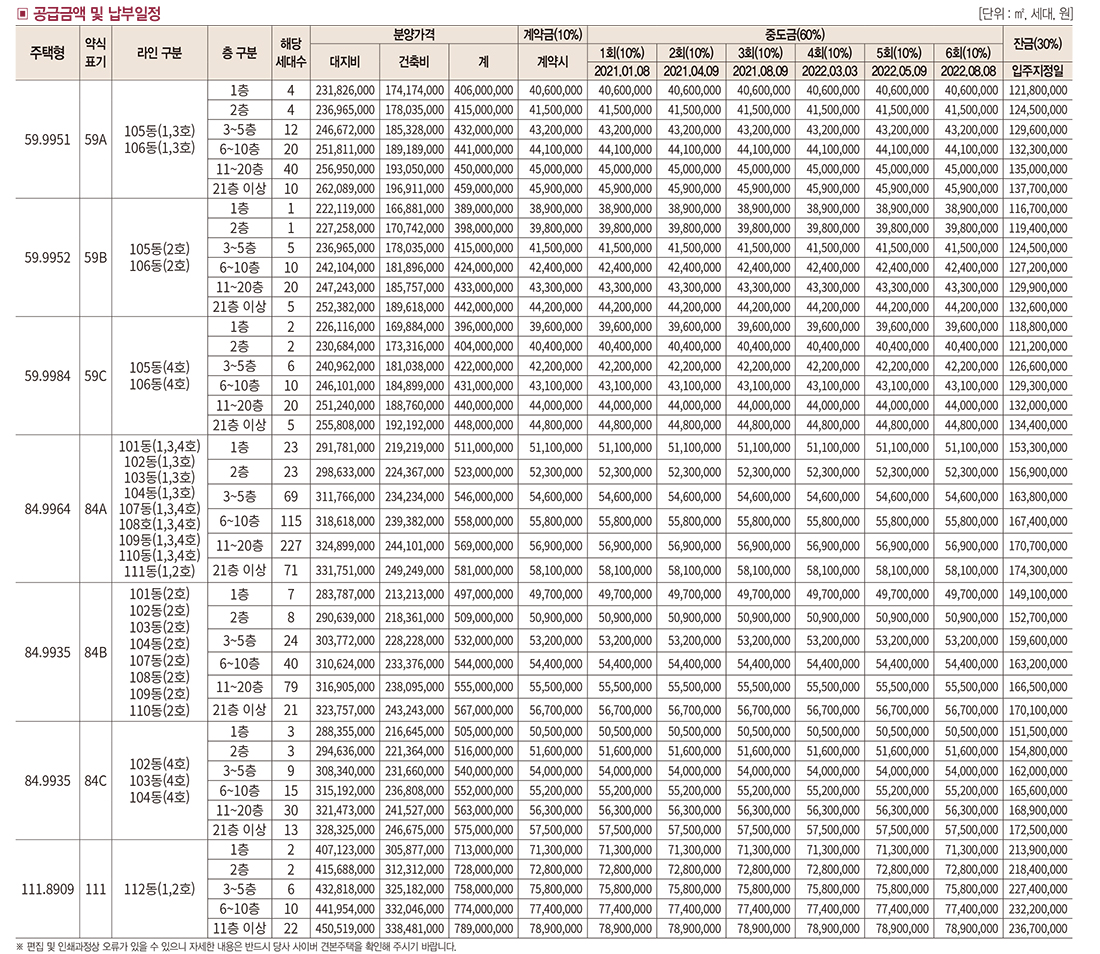Viewport: 1100px width, 954px height.
Task: Click the '1회(10%)' installment header
Action: point(622,53)
